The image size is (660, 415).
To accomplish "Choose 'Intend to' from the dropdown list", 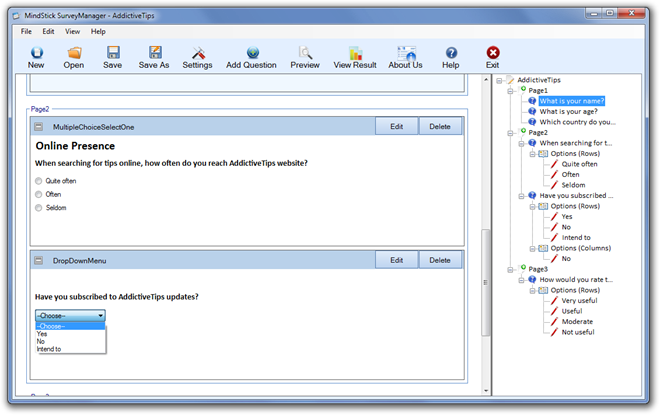I will pos(70,349).
